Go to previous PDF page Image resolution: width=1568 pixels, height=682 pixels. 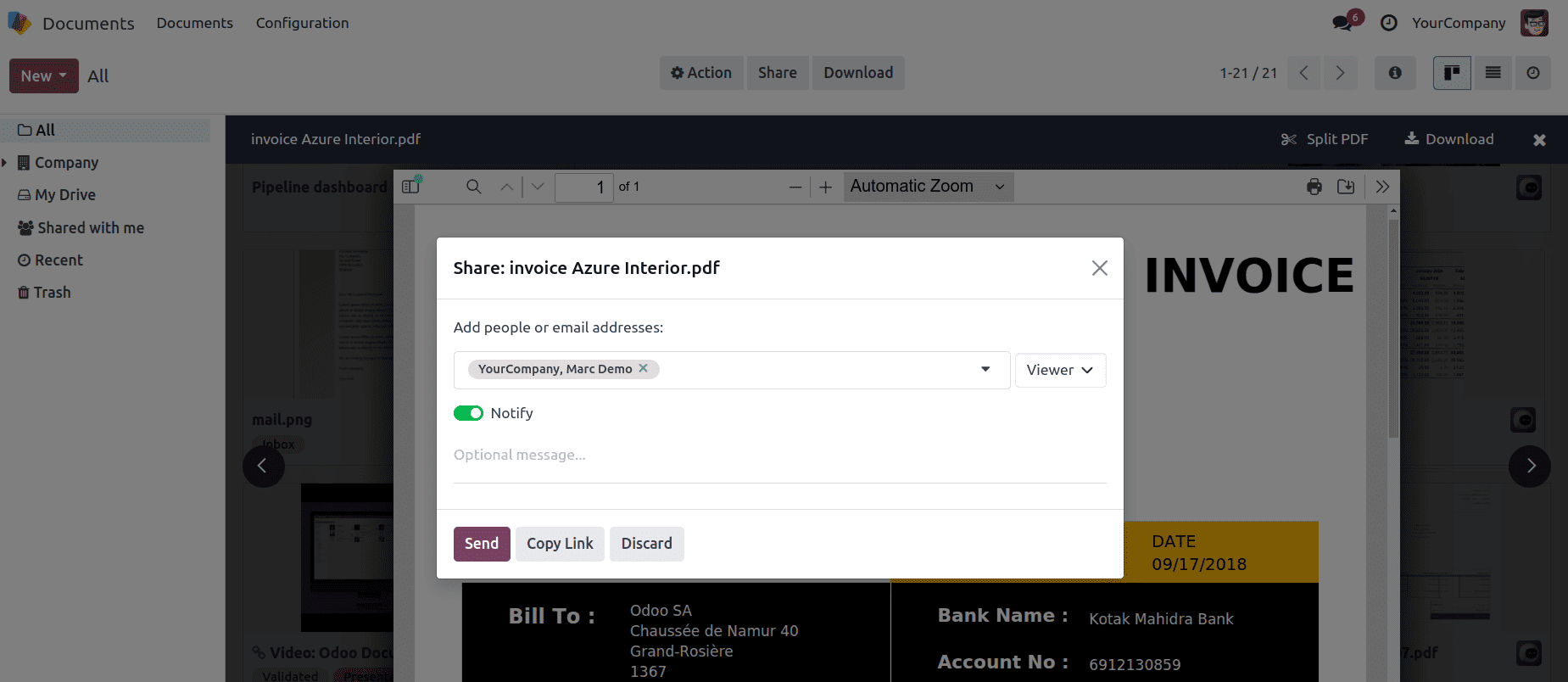(x=506, y=187)
